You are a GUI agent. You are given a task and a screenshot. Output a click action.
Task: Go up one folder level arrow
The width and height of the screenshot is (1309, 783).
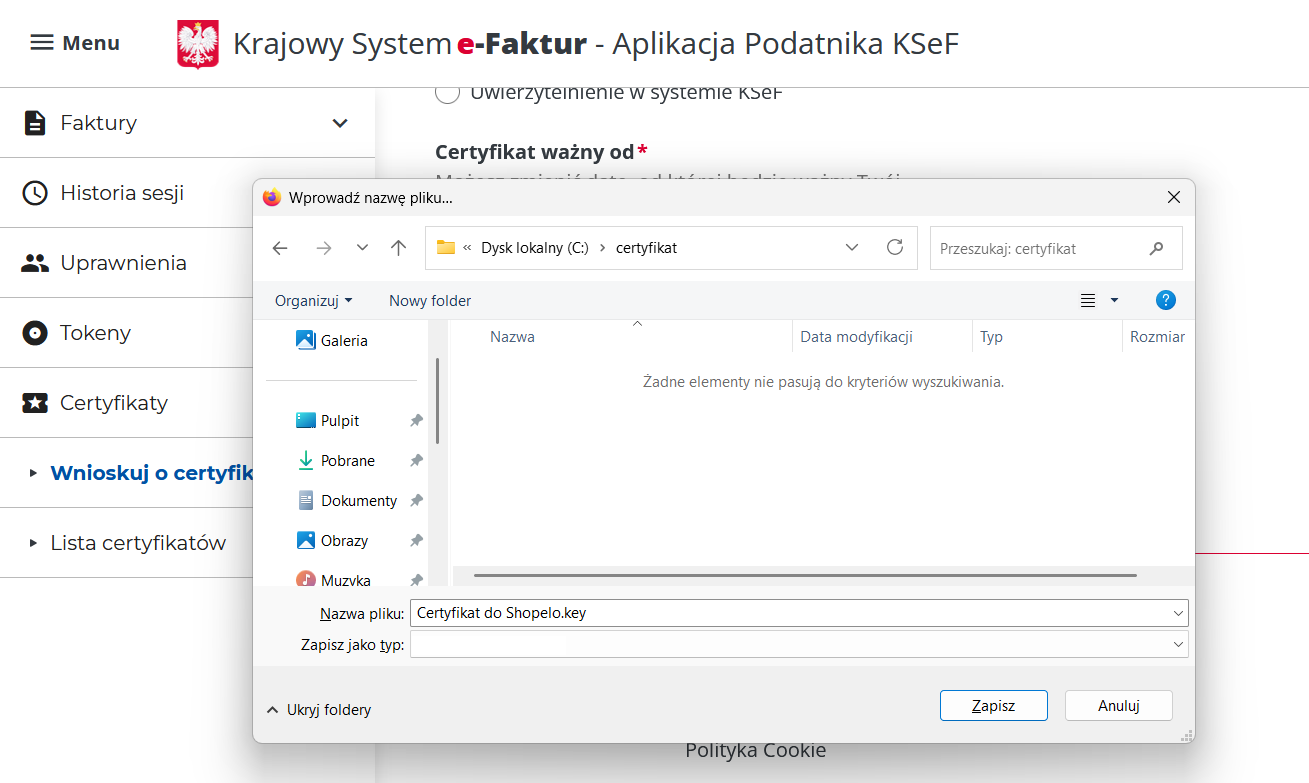(398, 248)
